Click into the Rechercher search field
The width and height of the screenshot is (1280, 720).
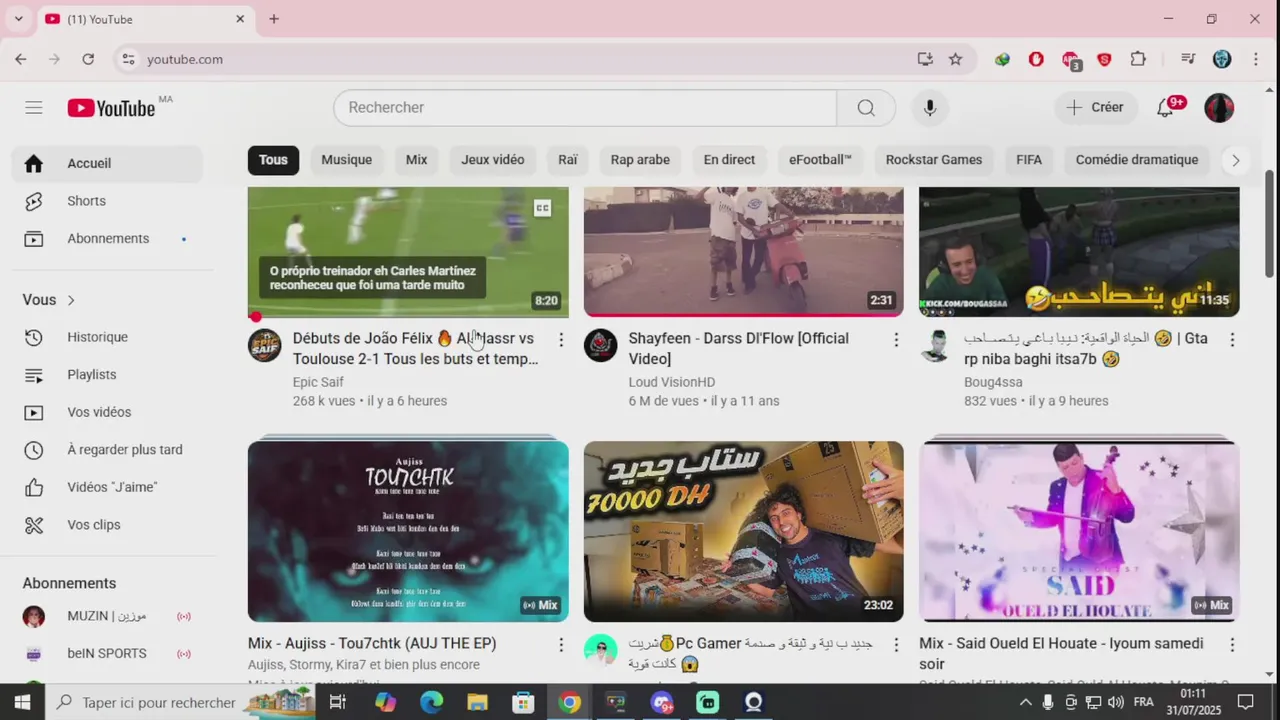(x=585, y=107)
